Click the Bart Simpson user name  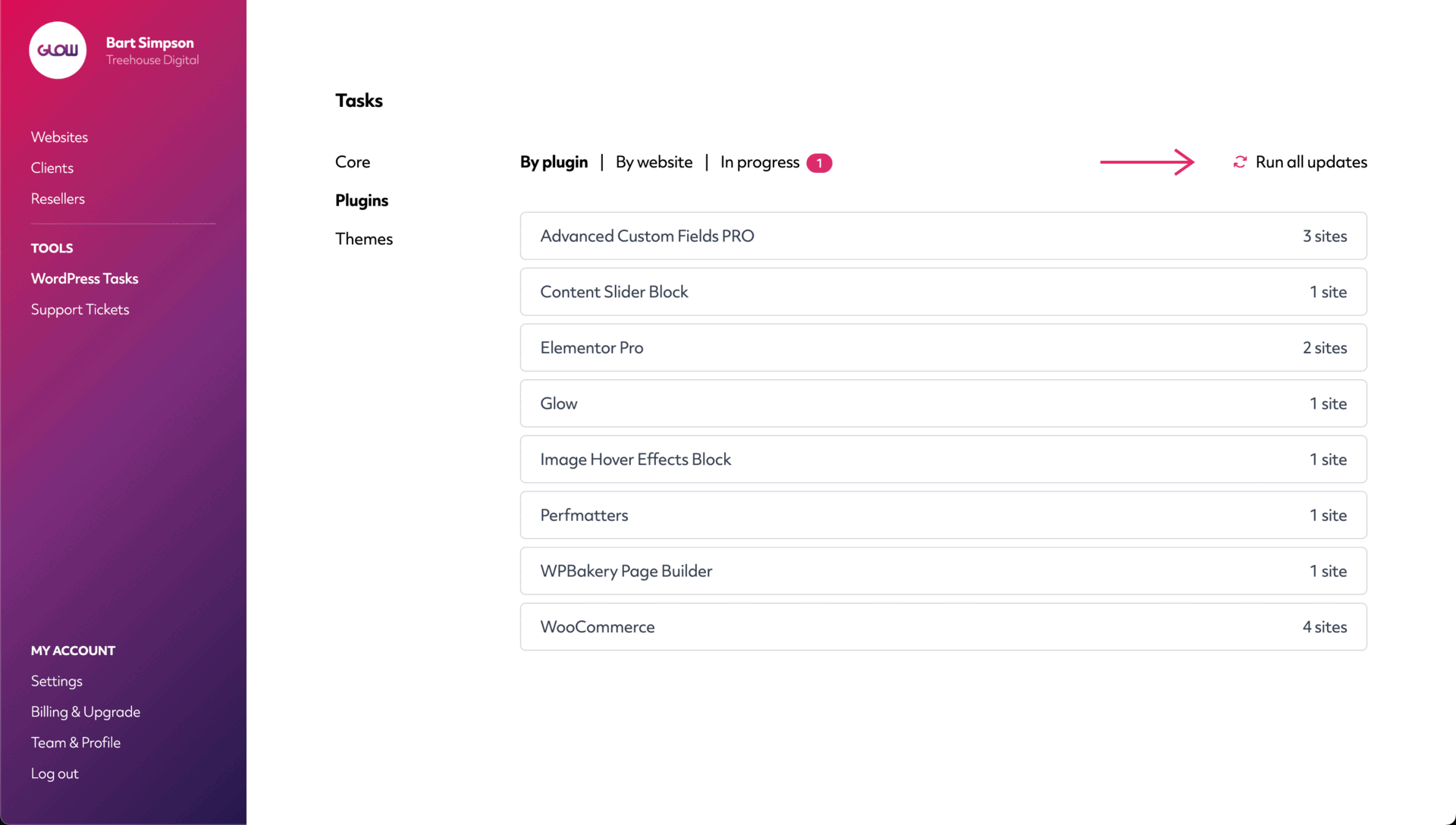(150, 43)
